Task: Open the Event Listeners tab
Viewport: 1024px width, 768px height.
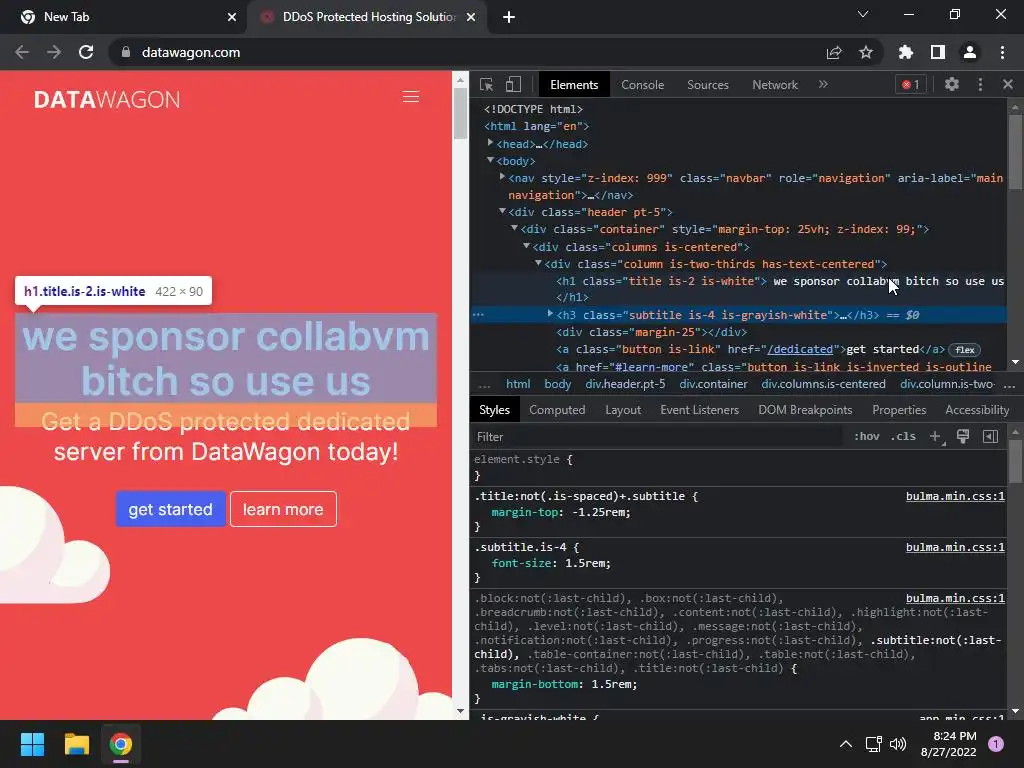Action: coord(699,410)
